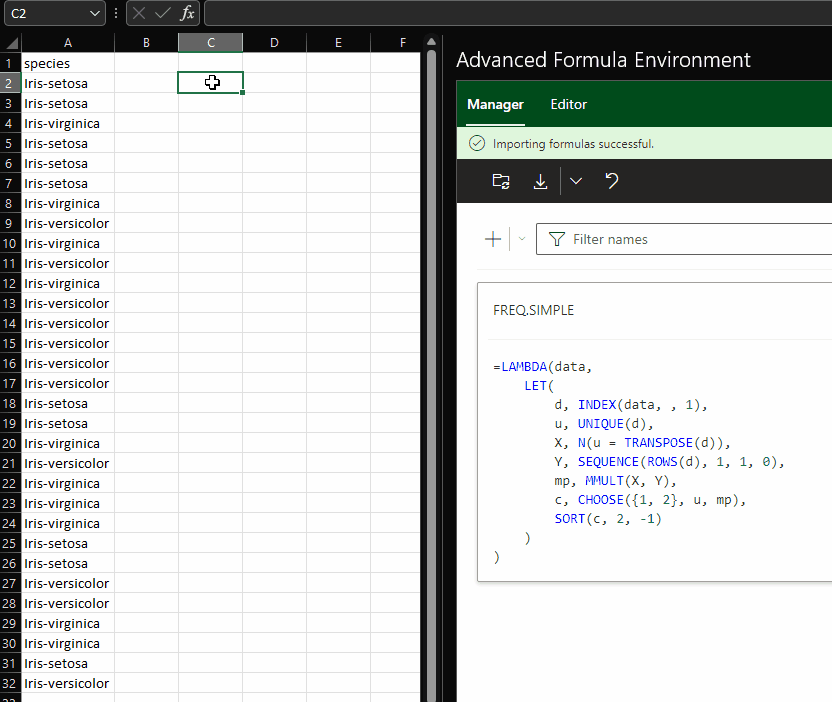Click the undo icon in the AFE toolbar

pyautogui.click(x=610, y=181)
